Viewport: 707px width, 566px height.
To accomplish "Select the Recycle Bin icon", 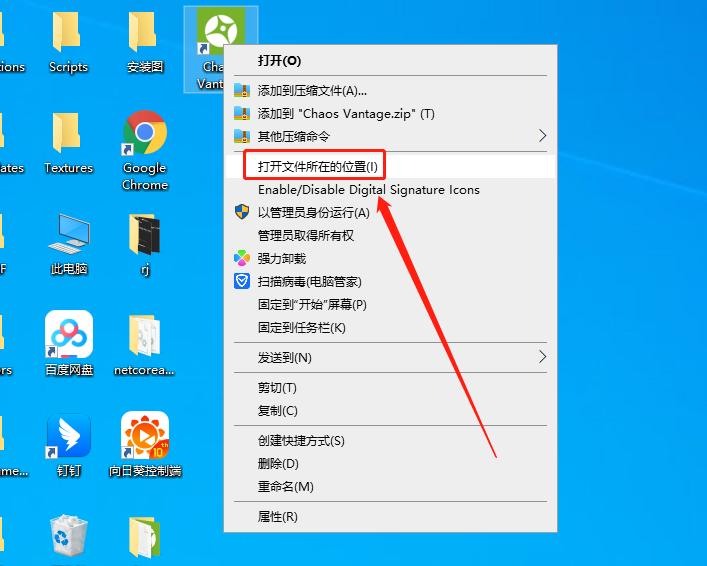I will [69, 538].
